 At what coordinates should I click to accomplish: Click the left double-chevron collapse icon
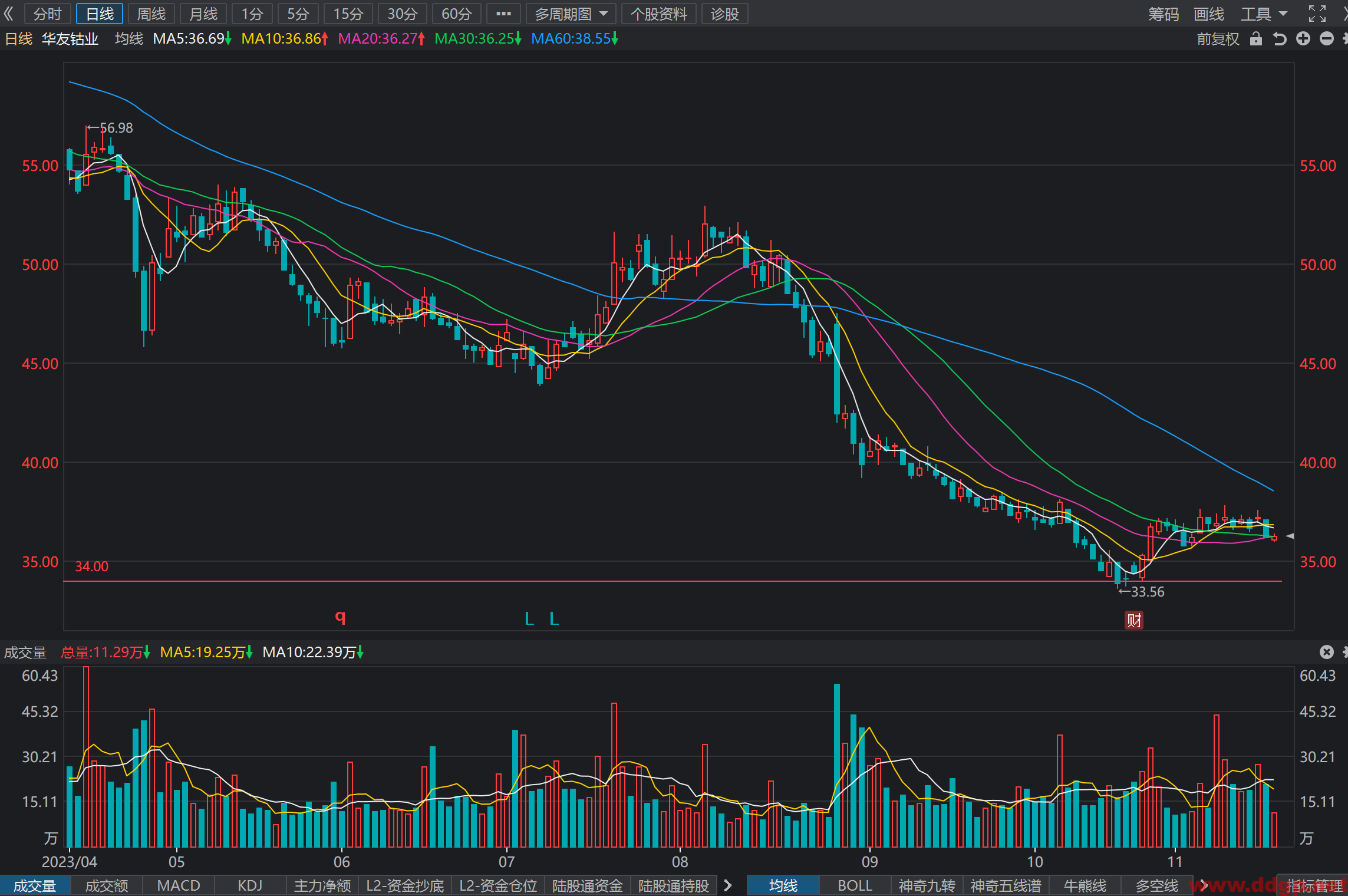[8, 14]
